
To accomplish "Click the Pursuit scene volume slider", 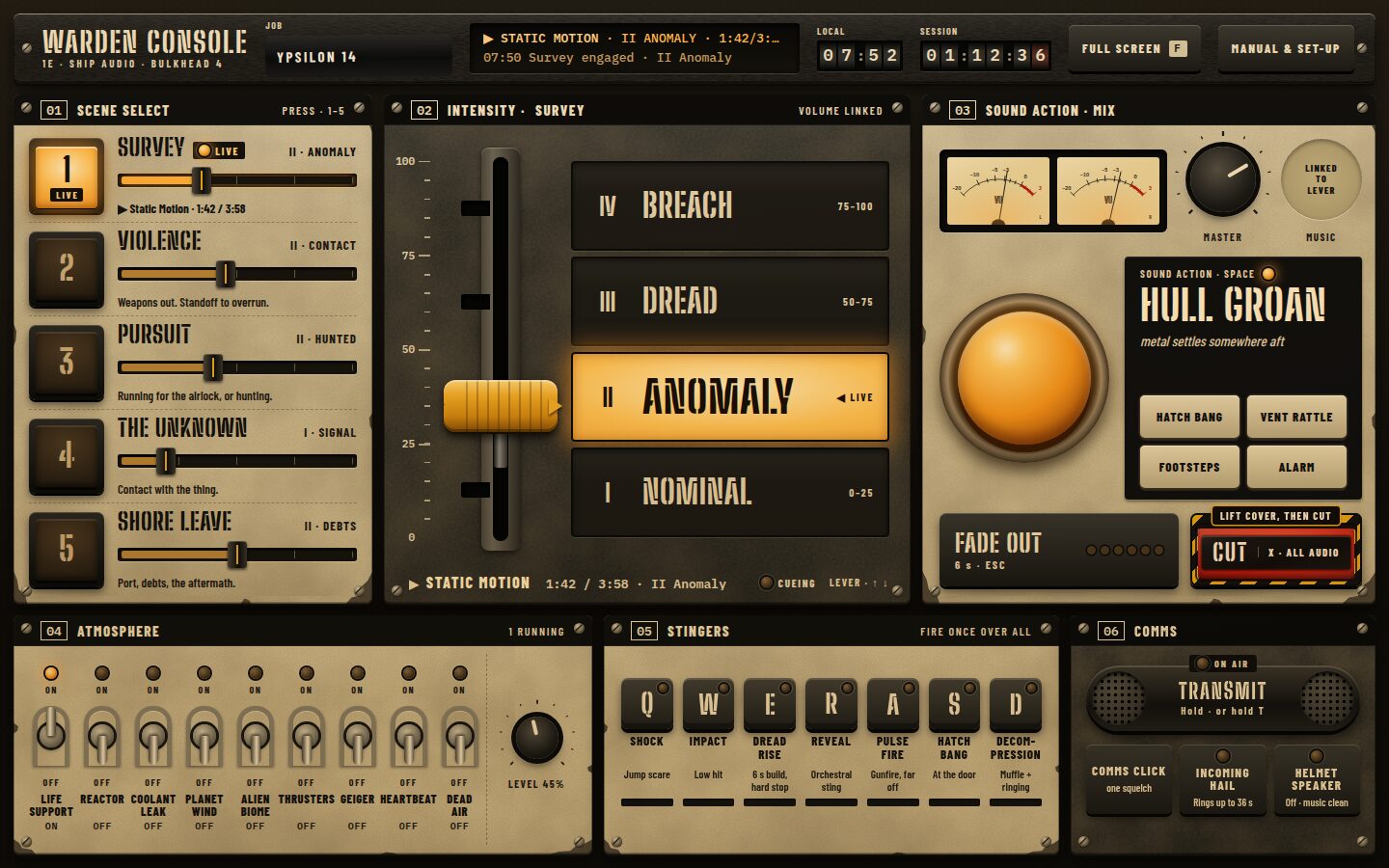I will pyautogui.click(x=237, y=367).
